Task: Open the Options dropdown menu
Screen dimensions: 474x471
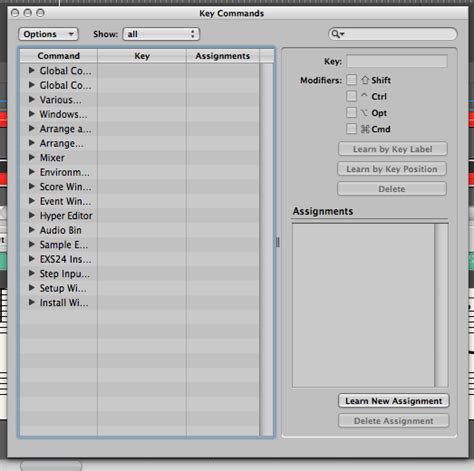Action: 48,34
